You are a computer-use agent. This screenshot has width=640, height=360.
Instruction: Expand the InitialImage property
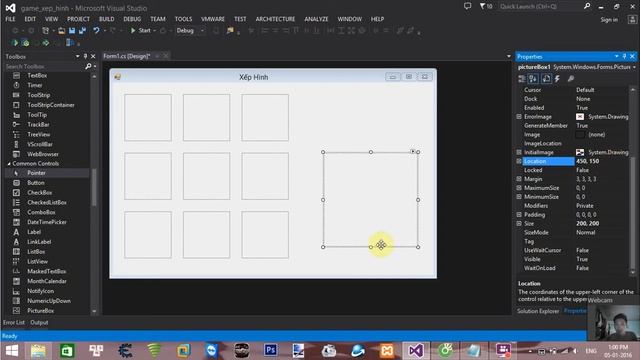(x=519, y=152)
